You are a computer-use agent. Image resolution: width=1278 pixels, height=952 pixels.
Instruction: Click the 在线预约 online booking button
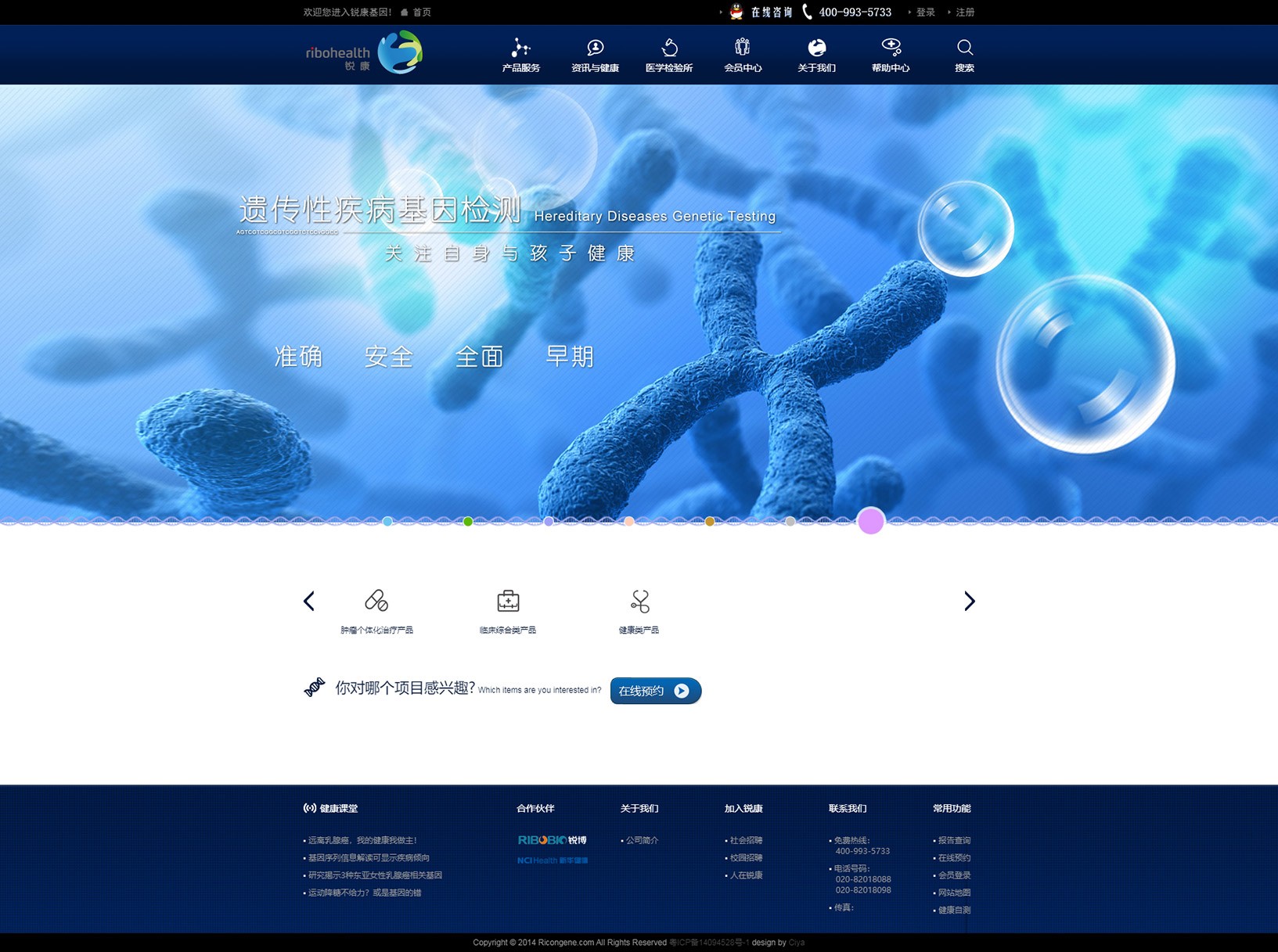[x=655, y=691]
